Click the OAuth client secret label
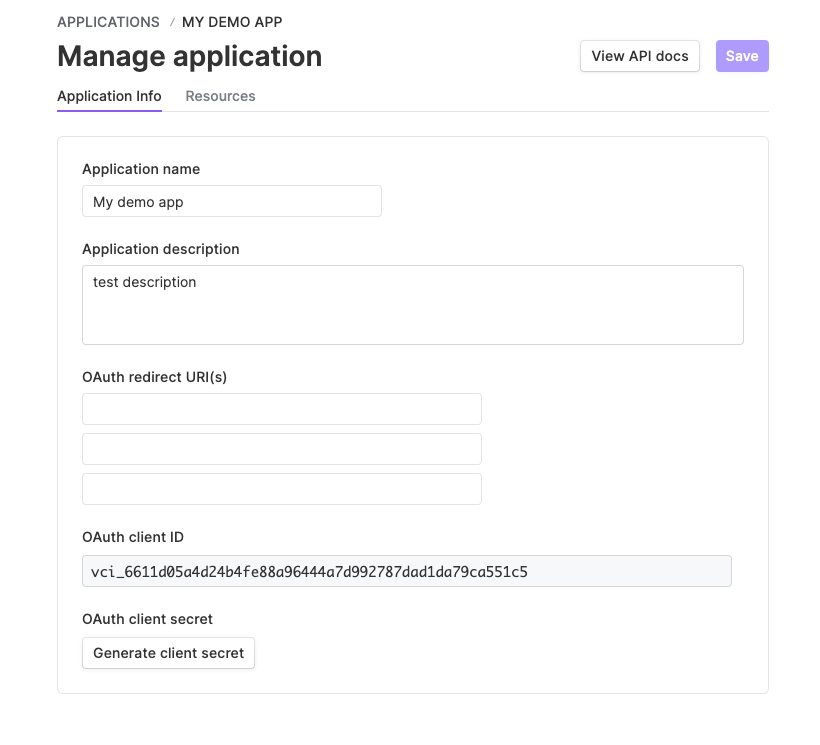Screen dimensions: 820x745 click(147, 619)
